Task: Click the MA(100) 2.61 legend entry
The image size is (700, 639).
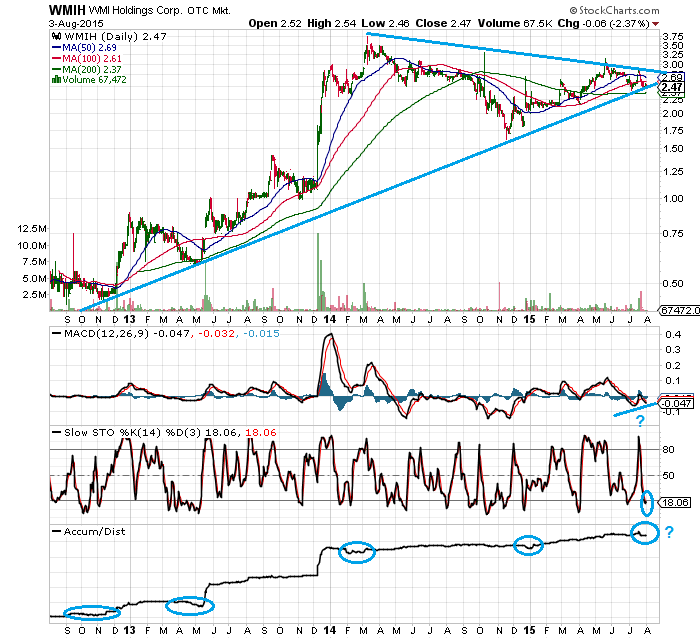Action: [92, 58]
